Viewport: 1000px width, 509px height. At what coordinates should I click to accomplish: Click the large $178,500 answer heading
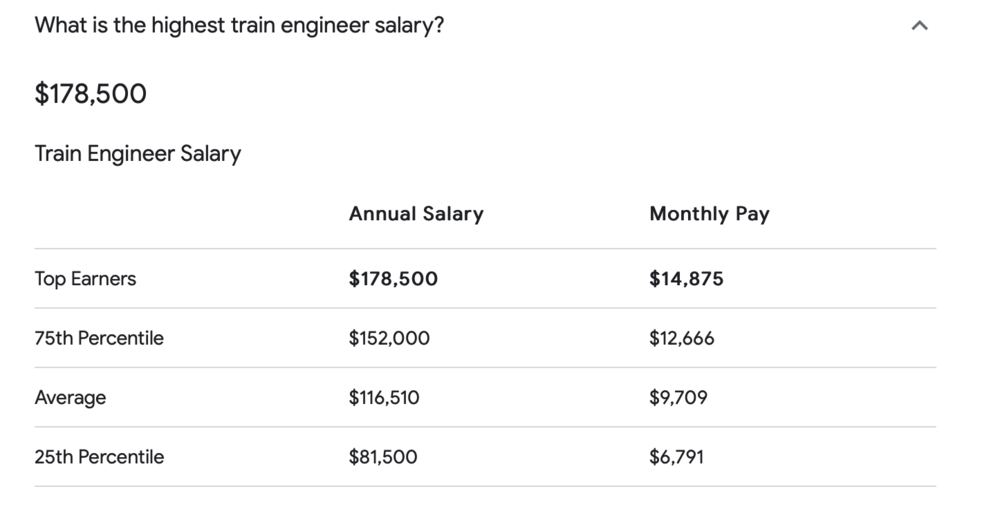[x=91, y=94]
